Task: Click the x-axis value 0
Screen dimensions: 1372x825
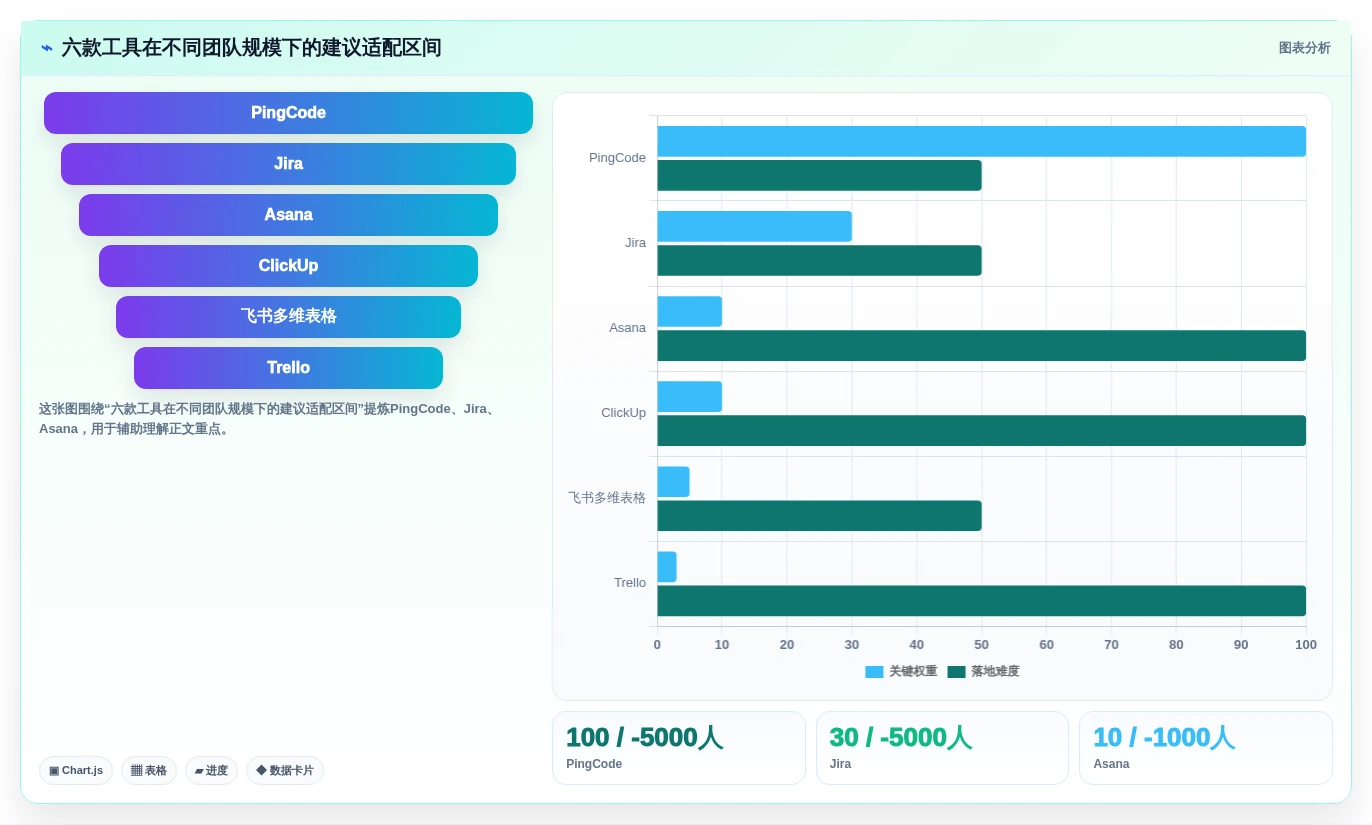Action: (657, 645)
